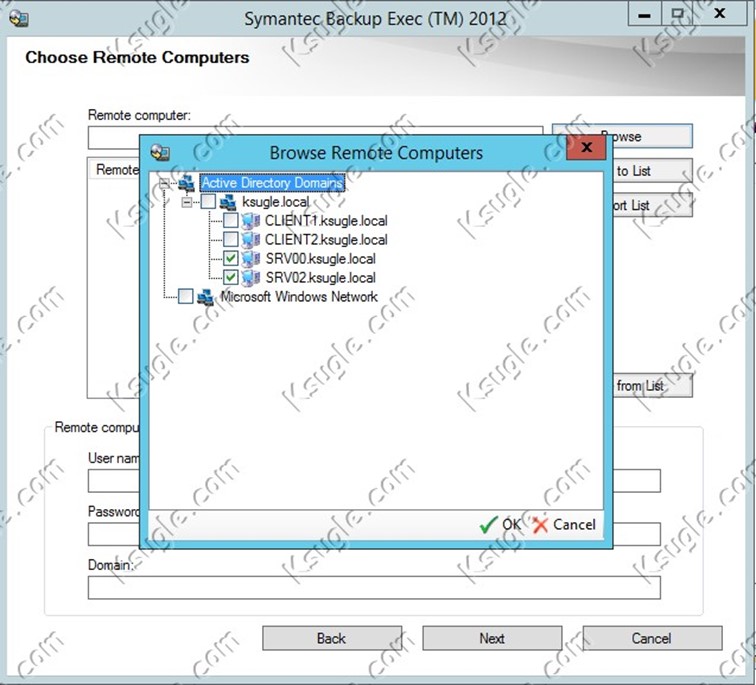
Task: Click the Symantec Backup Exec title bar icon
Action: (x=19, y=18)
